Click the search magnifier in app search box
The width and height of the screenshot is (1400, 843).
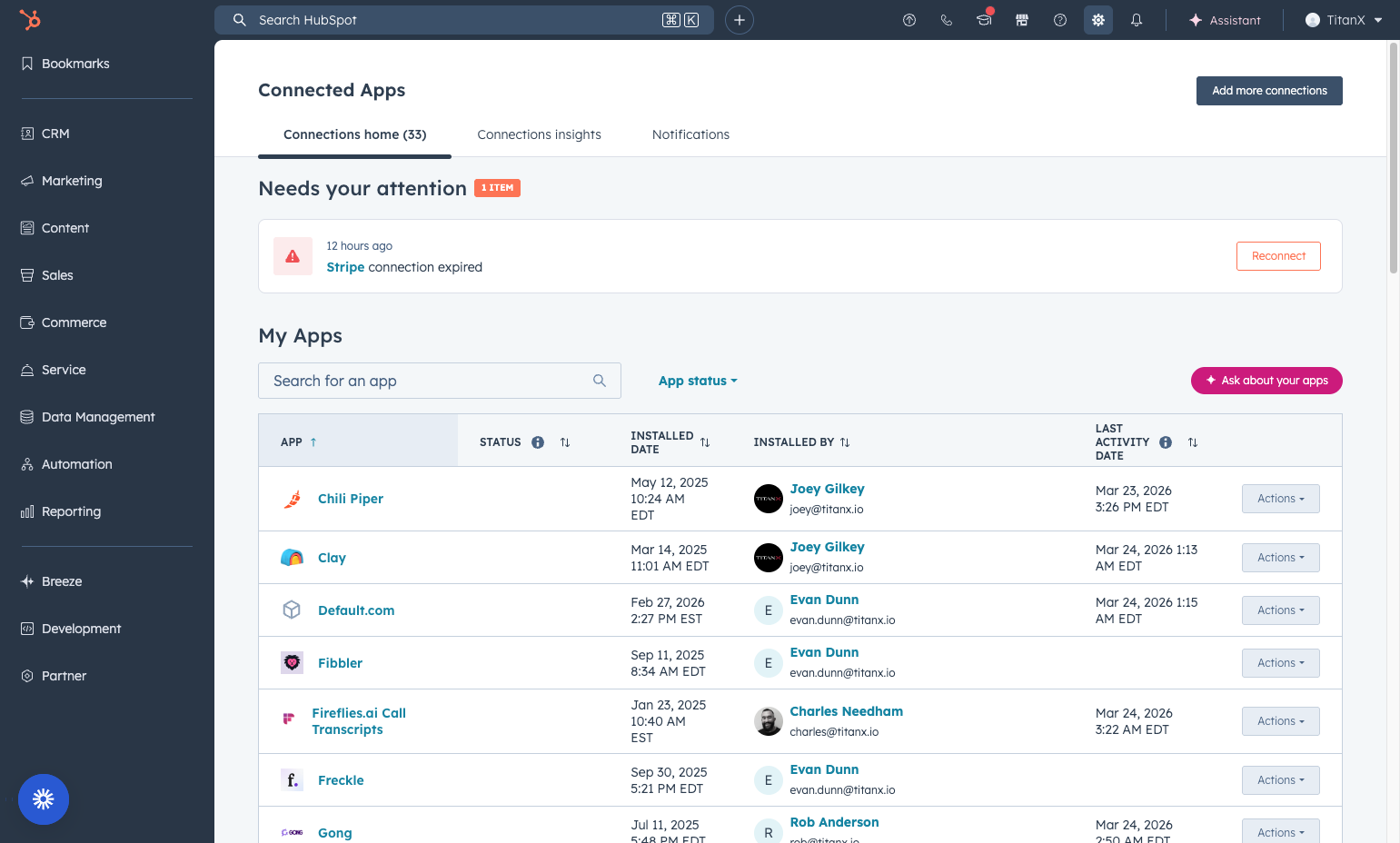coord(600,381)
